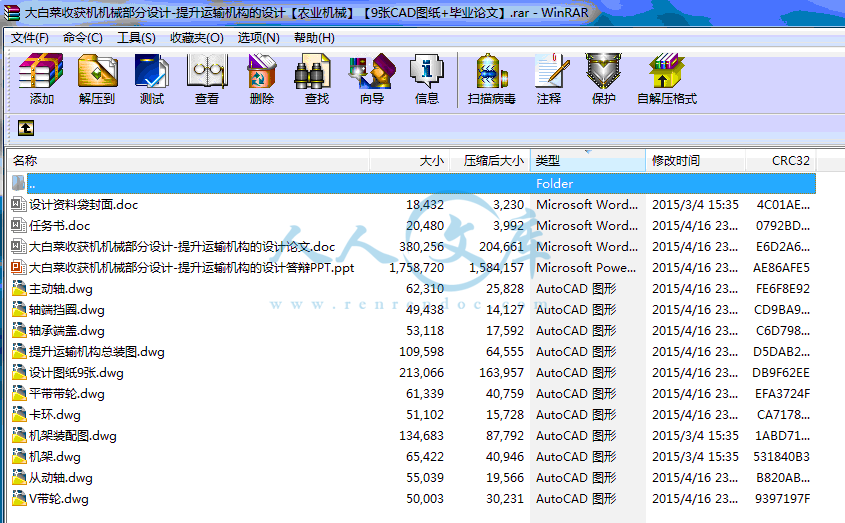Click the Word icon of 设计论文.doc
845x523 pixels.
click(x=18, y=246)
